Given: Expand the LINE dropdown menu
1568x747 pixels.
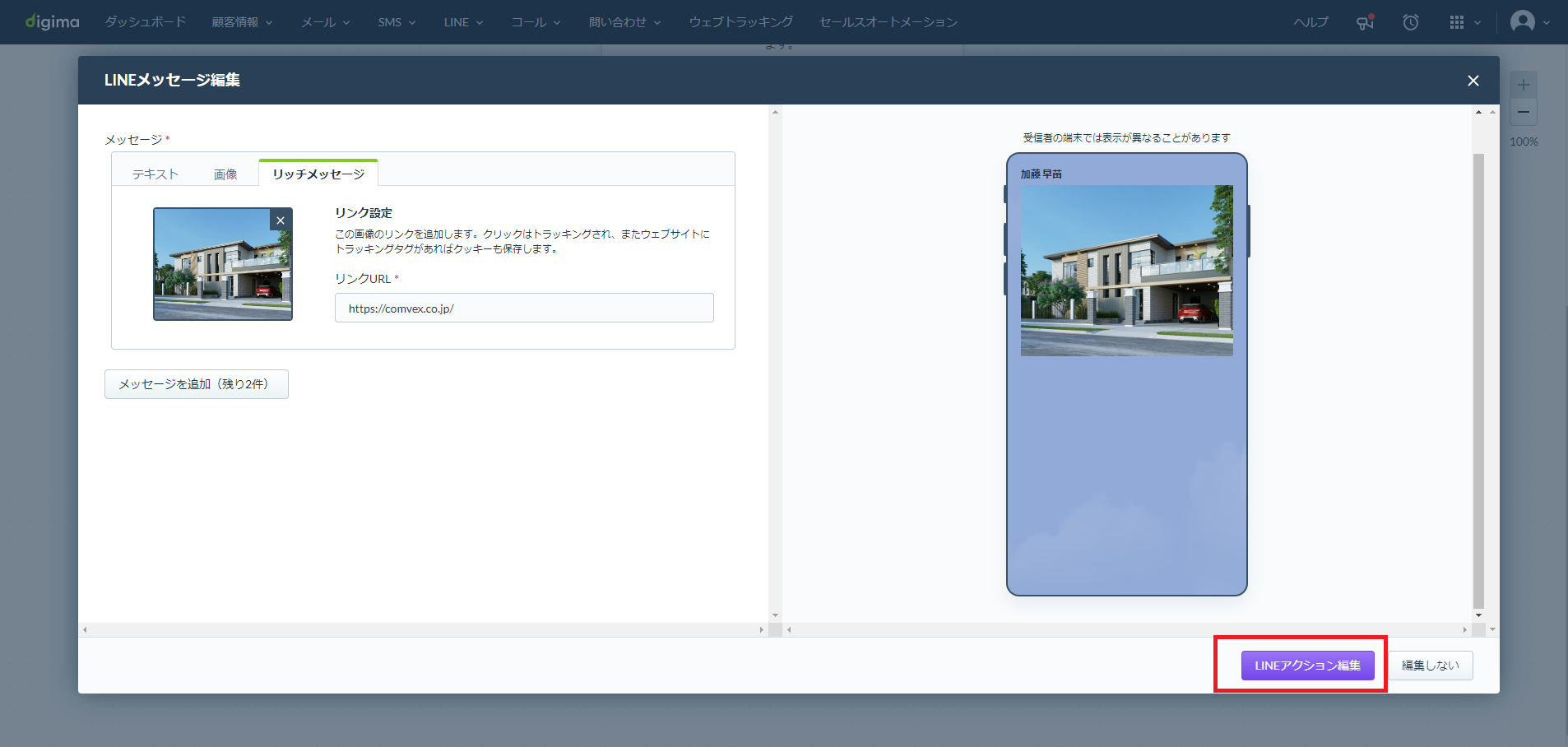Looking at the screenshot, I should [x=463, y=22].
